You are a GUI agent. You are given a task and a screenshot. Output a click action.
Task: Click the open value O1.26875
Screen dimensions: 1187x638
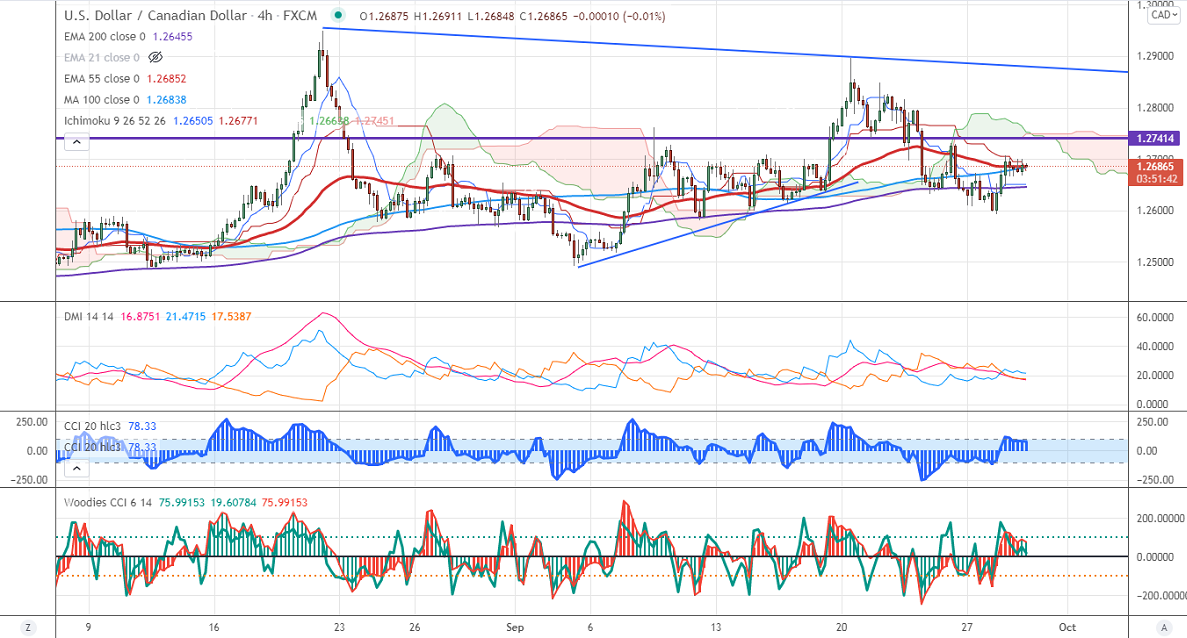tap(384, 16)
